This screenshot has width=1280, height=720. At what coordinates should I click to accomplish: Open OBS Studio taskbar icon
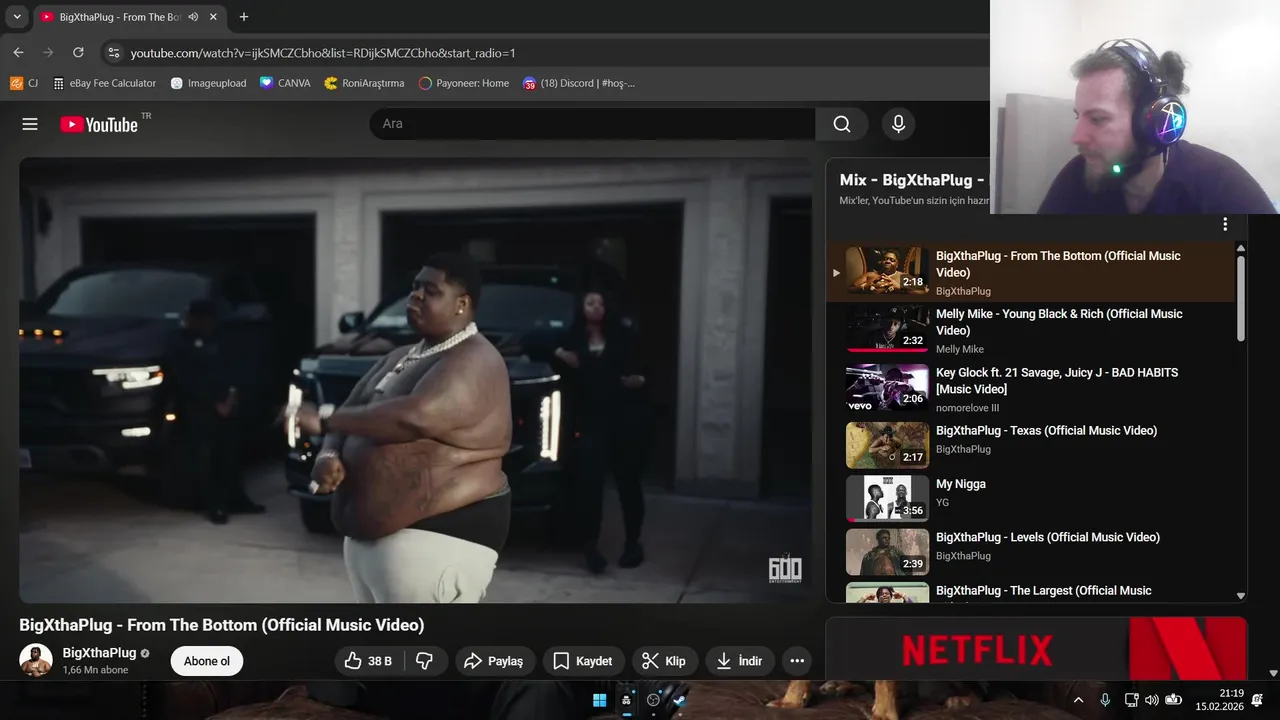pos(653,700)
